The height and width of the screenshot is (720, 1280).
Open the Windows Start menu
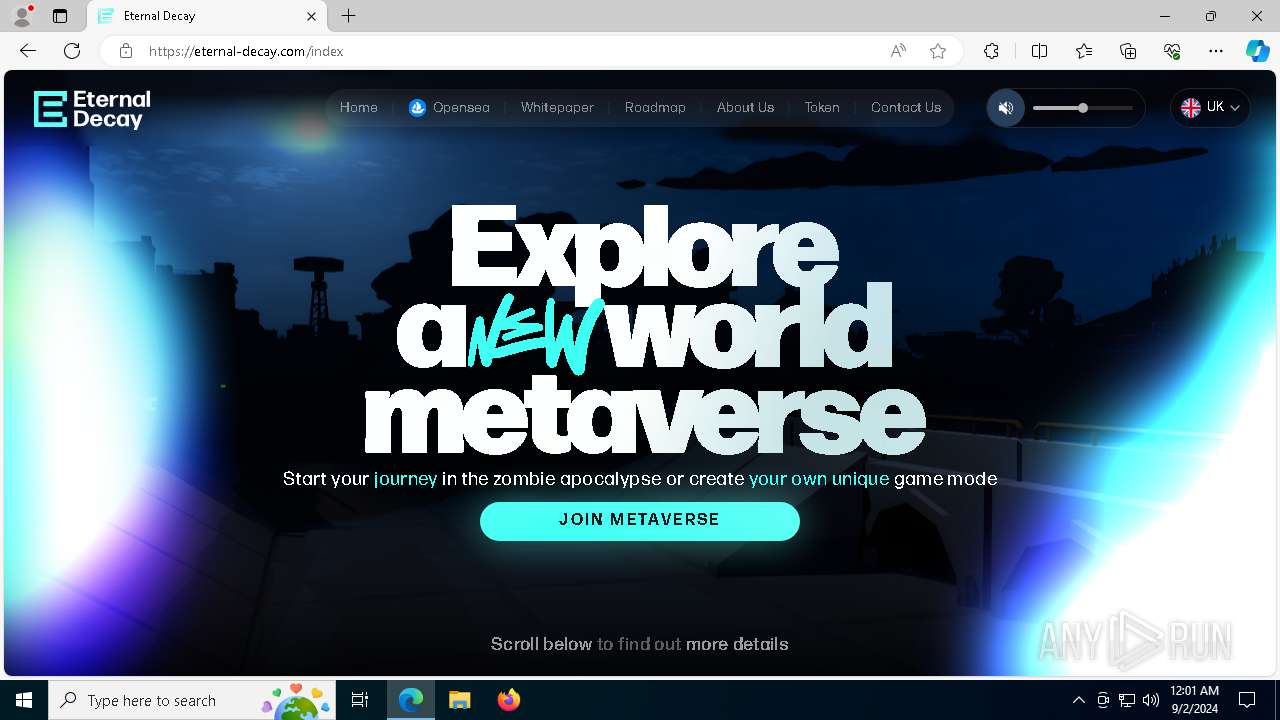tap(24, 700)
